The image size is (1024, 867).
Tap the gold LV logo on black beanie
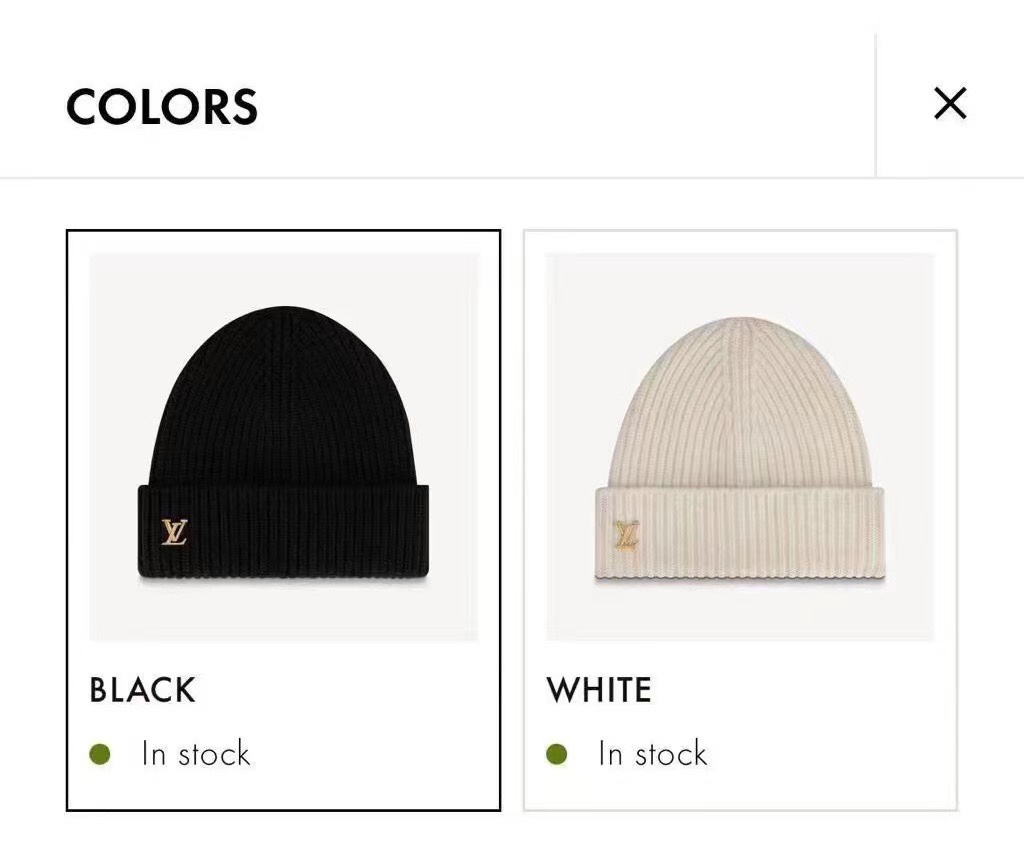(x=175, y=532)
